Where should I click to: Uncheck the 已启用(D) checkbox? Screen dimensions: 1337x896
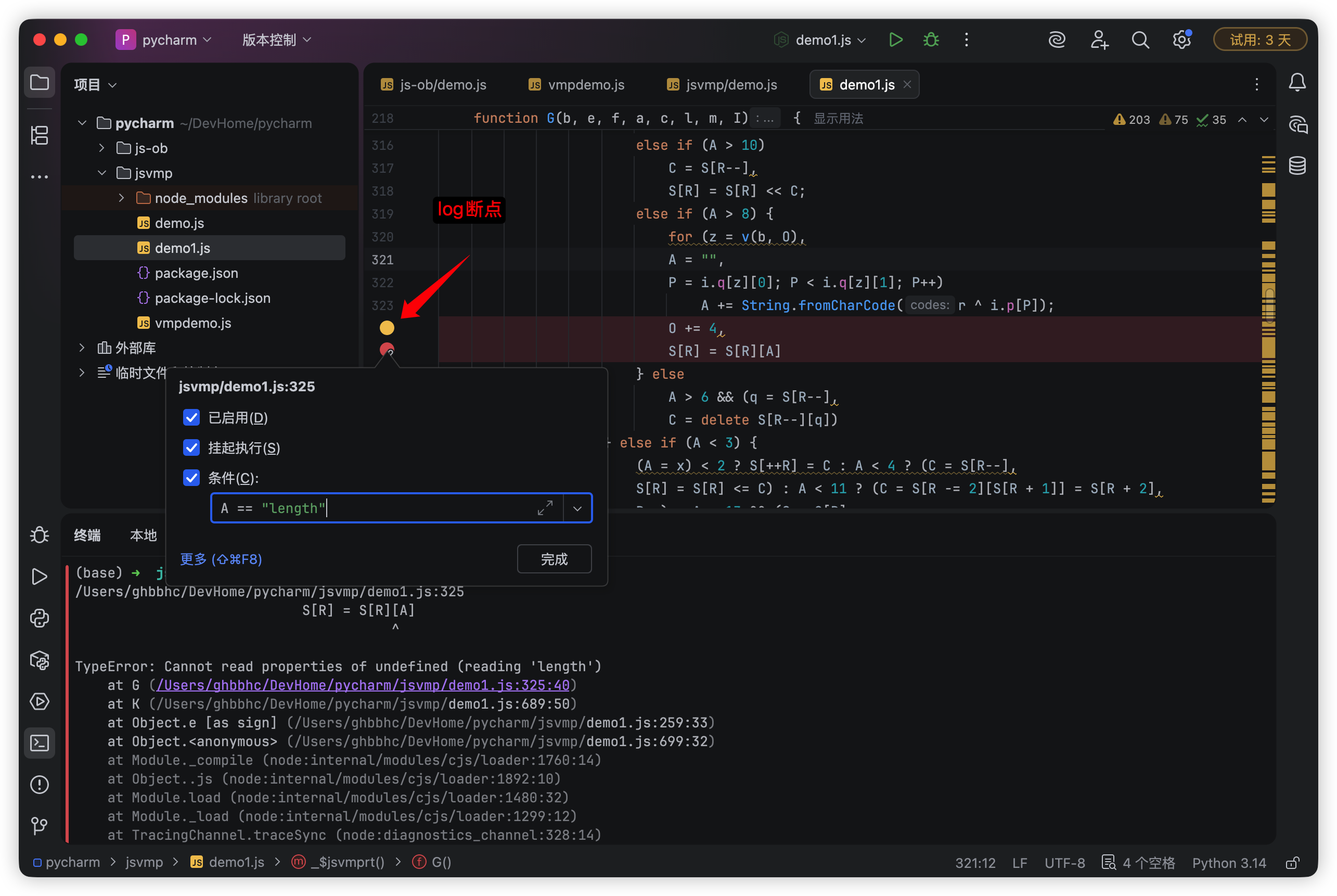(191, 418)
